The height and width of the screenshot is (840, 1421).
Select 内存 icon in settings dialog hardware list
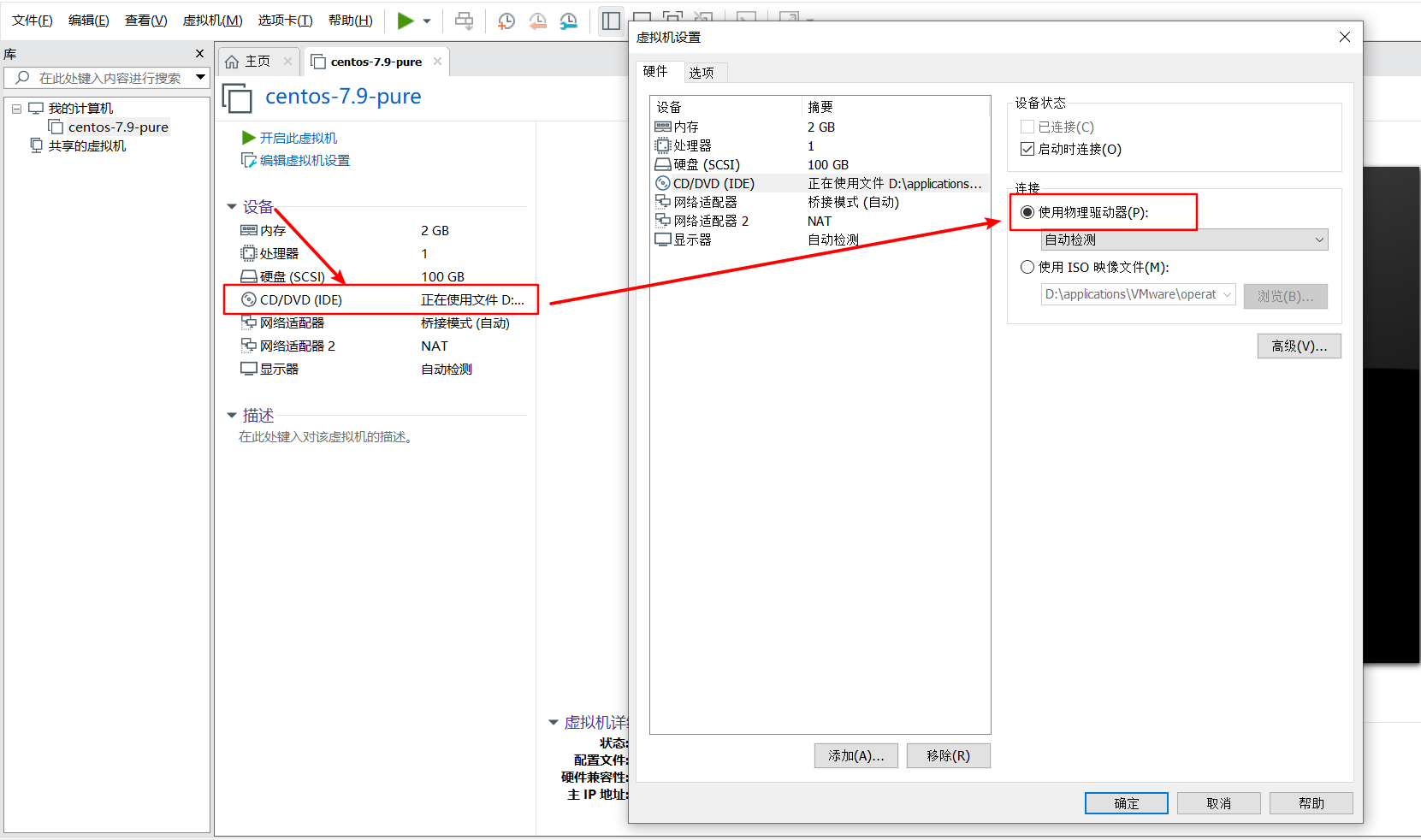click(x=663, y=127)
